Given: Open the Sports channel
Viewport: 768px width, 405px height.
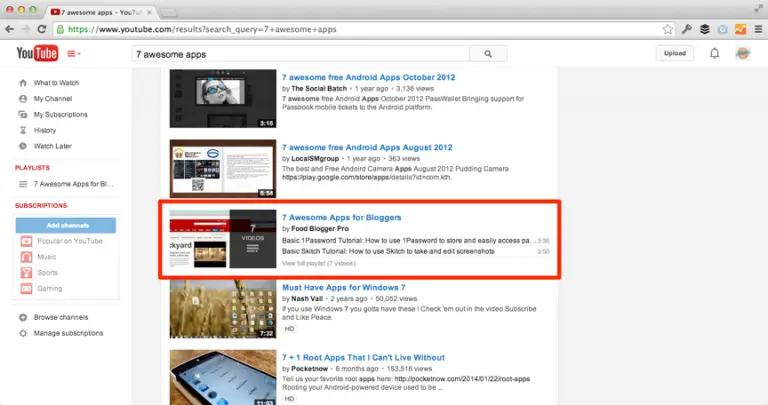Looking at the screenshot, I should click(47, 273).
